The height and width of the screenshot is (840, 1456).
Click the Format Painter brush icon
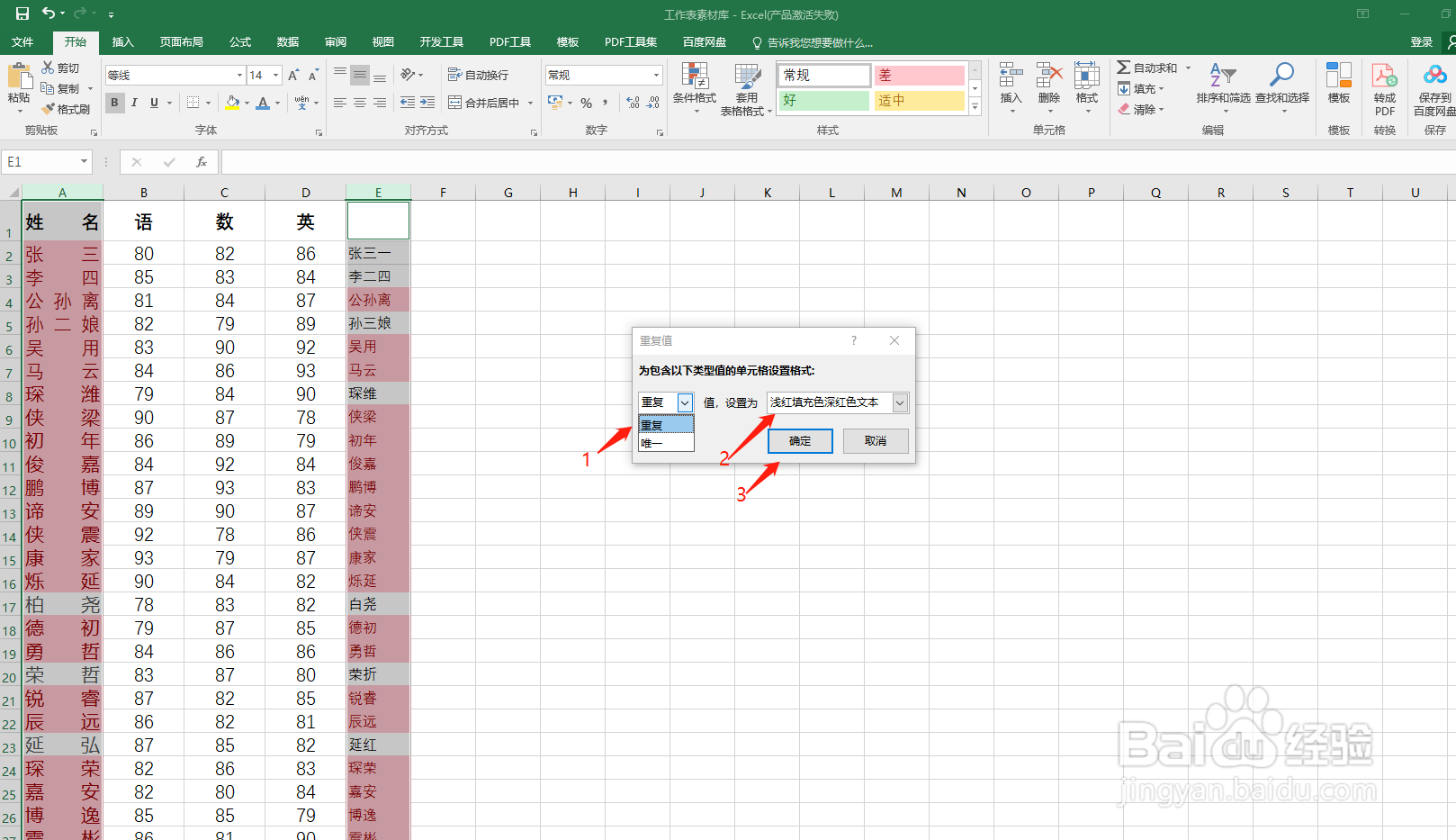pos(49,109)
